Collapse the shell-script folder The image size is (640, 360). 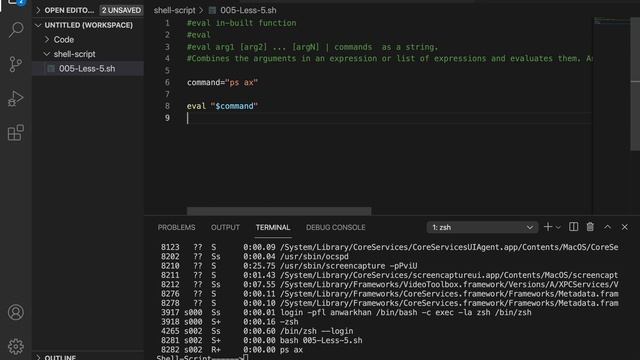tap(74, 54)
